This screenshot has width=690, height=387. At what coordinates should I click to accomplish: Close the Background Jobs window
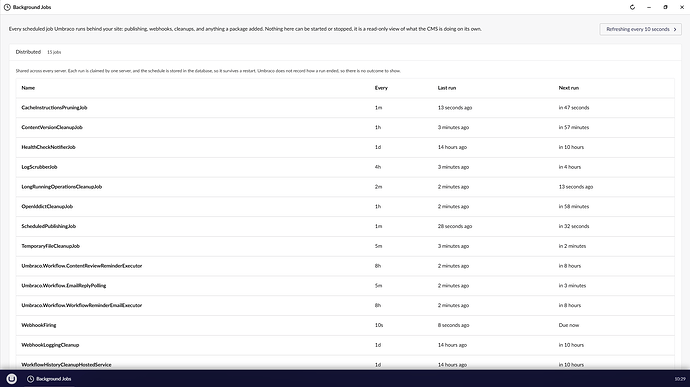click(x=682, y=7)
